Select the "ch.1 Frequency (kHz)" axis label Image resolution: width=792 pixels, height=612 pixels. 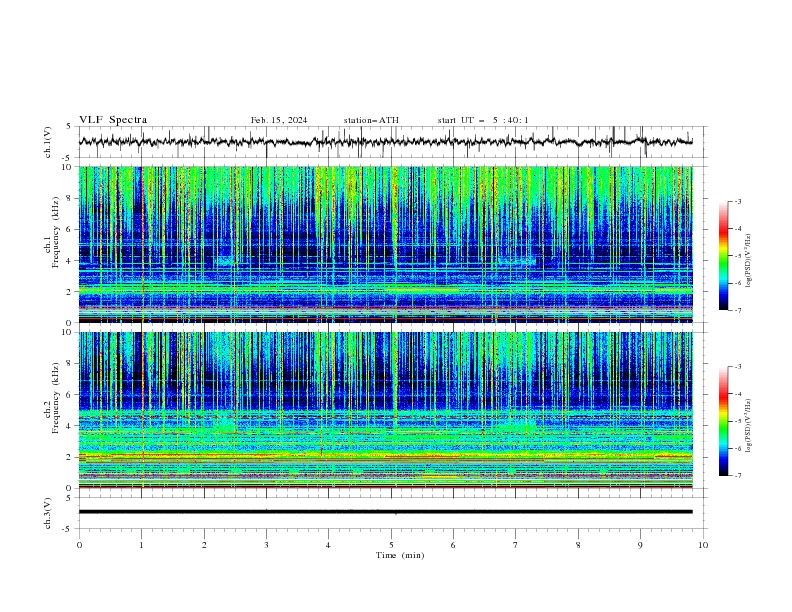(x=52, y=232)
